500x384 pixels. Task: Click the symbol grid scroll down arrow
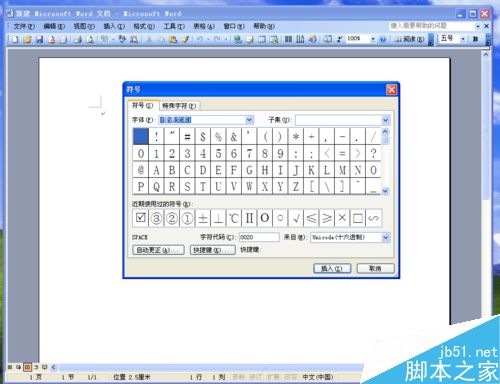click(385, 191)
